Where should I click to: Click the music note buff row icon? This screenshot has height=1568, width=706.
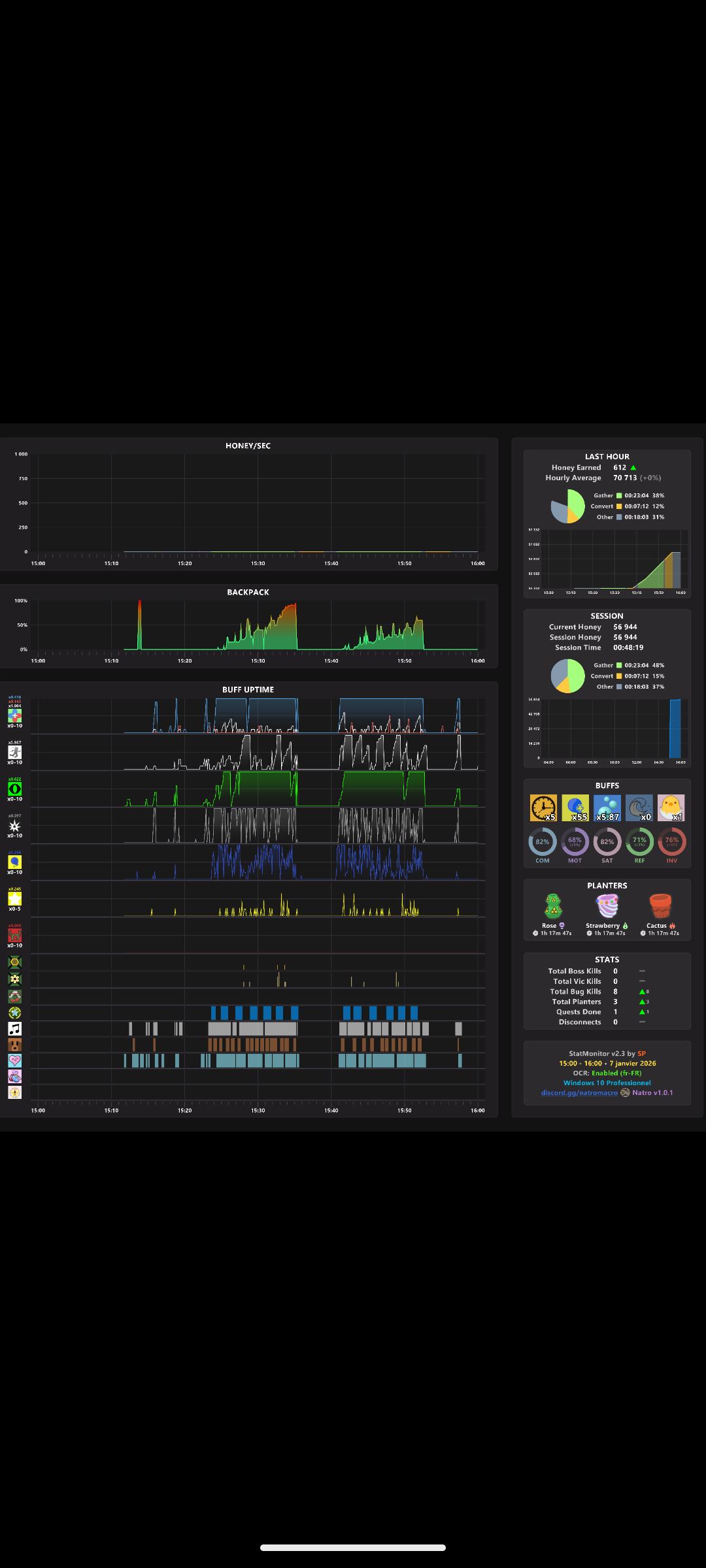[15, 1029]
